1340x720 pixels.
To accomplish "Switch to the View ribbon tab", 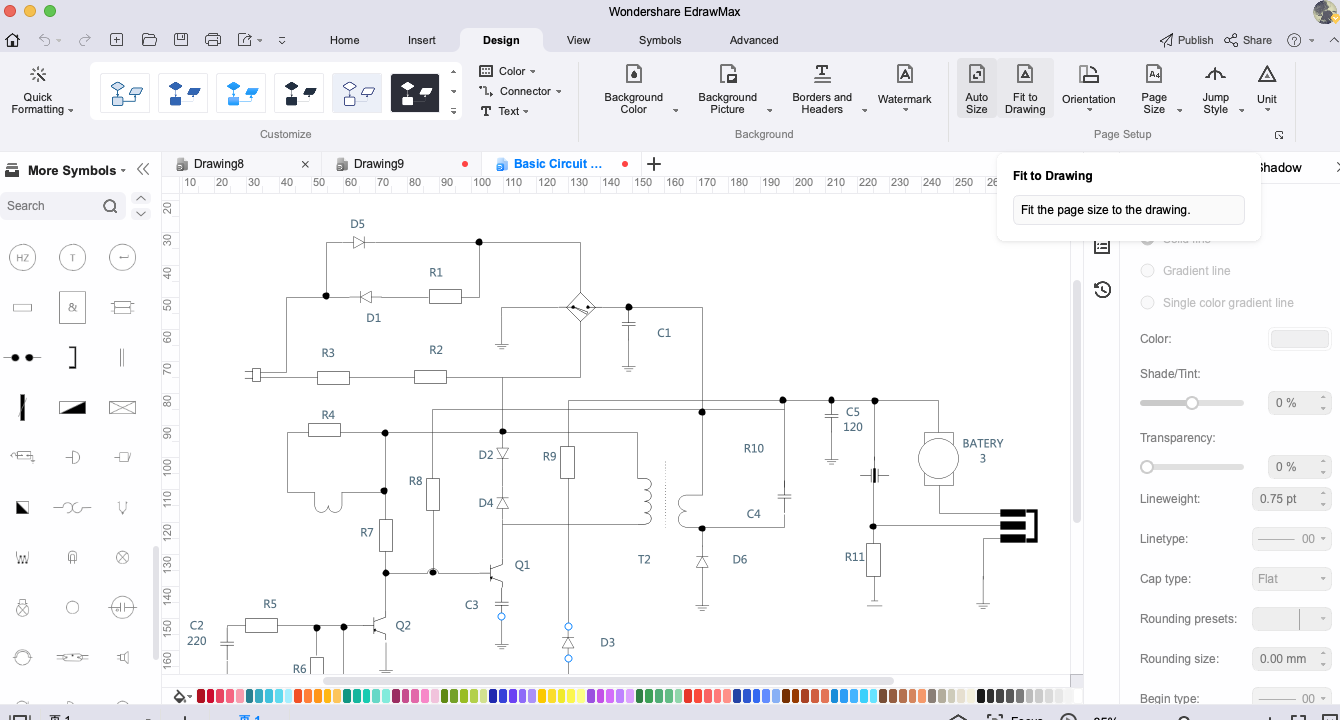I will pyautogui.click(x=578, y=40).
